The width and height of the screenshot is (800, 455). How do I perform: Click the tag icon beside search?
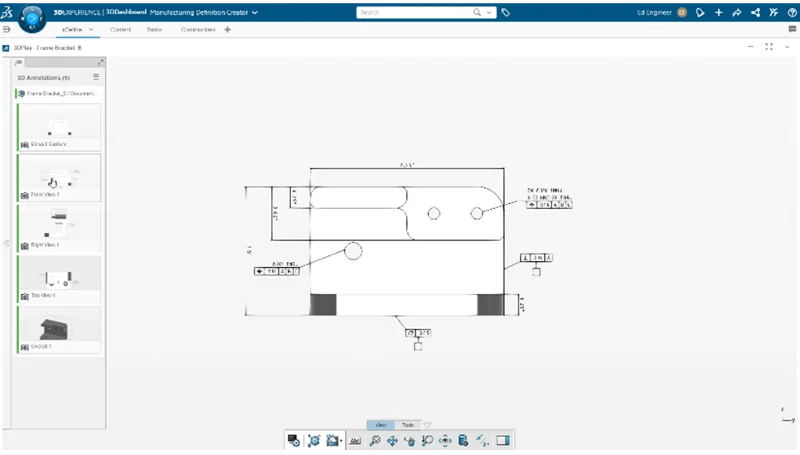[506, 13]
